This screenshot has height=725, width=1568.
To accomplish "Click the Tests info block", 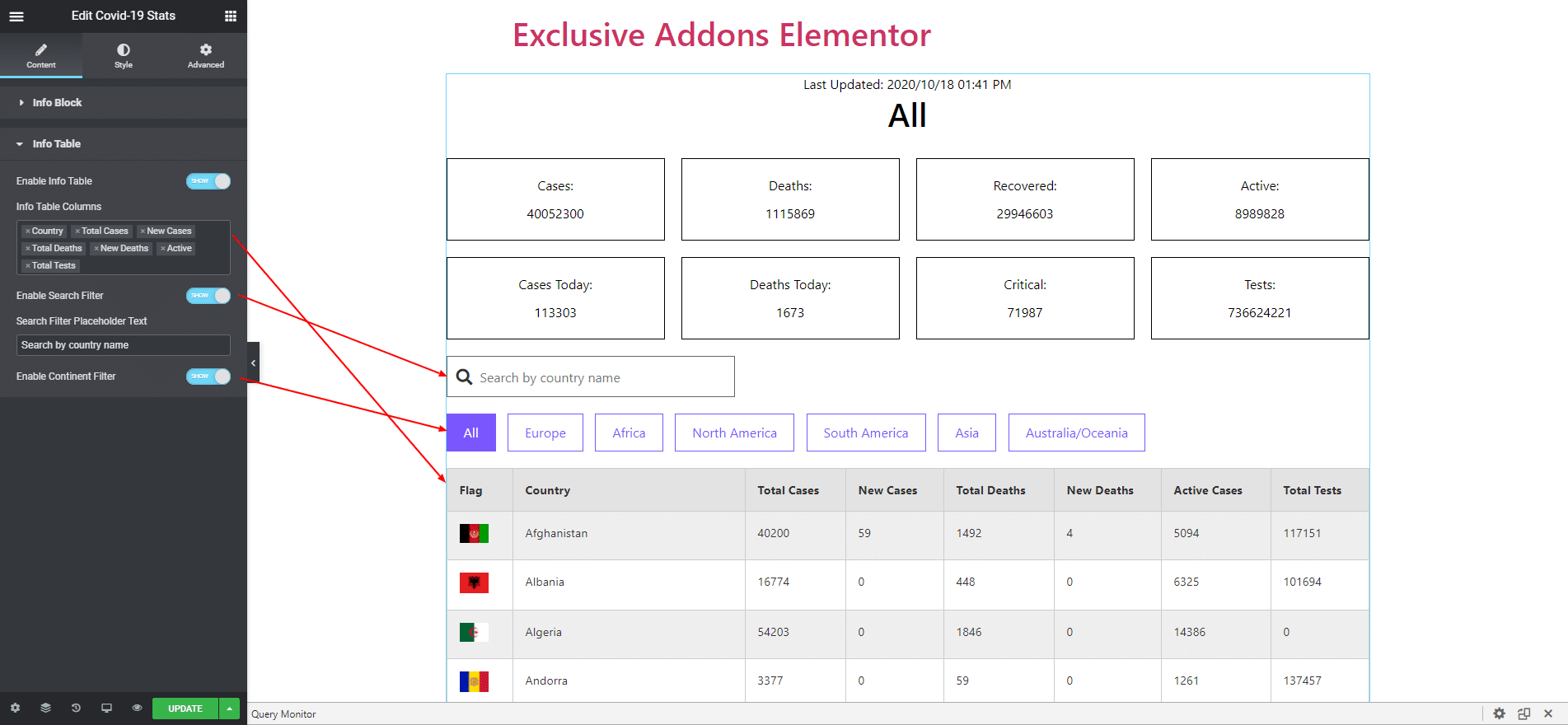I will coord(1260,298).
